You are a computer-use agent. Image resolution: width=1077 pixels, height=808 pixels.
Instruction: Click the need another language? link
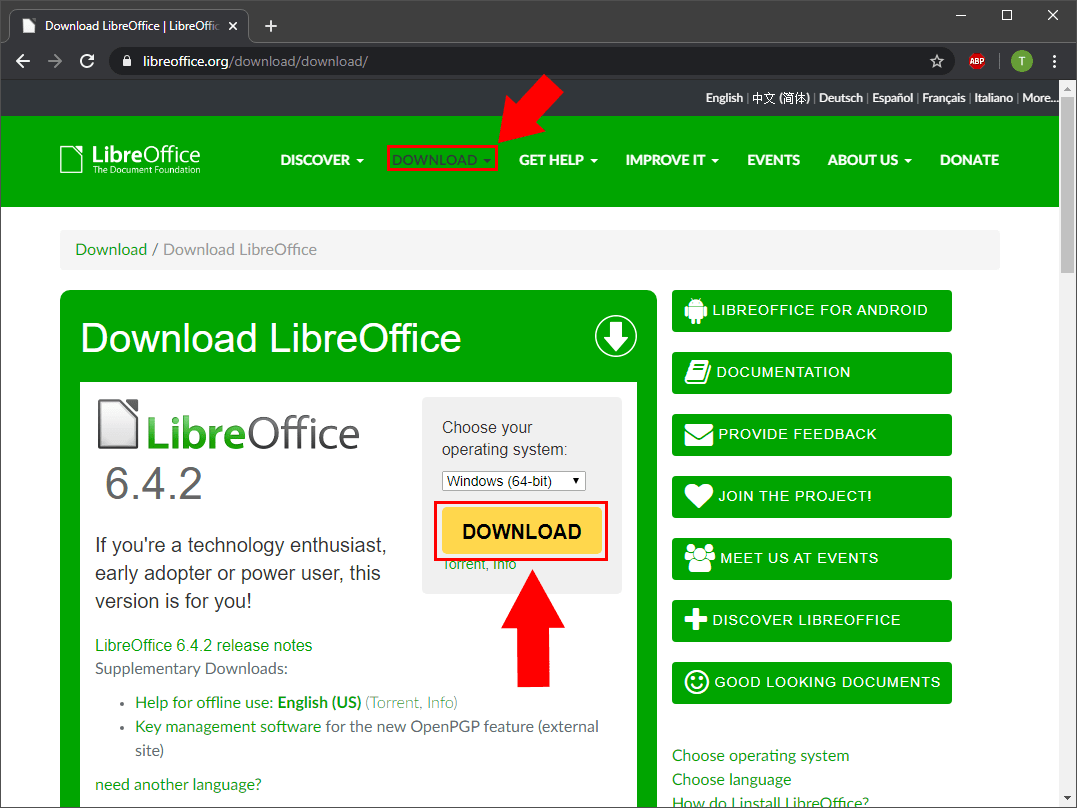coord(178,784)
